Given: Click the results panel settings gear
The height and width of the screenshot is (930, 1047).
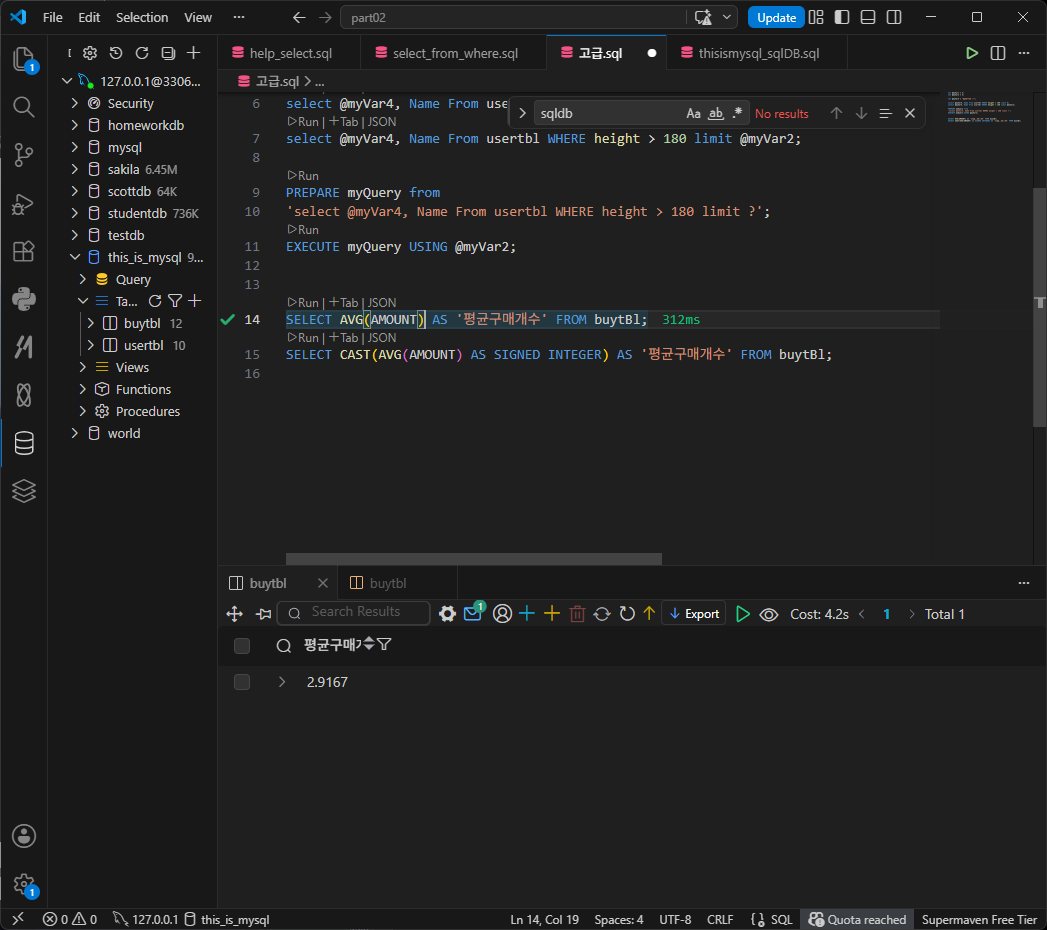Looking at the screenshot, I should coord(447,614).
